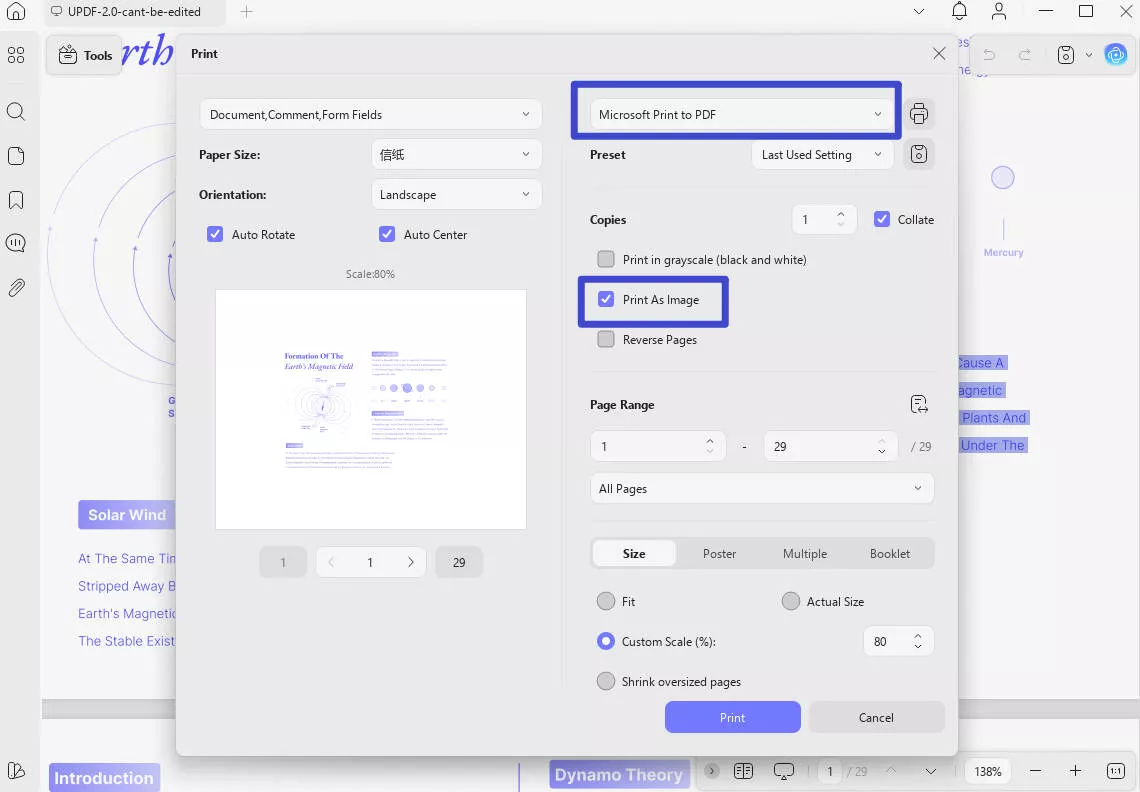
Task: Open the bookmarks sidebar icon
Action: pyautogui.click(x=16, y=200)
